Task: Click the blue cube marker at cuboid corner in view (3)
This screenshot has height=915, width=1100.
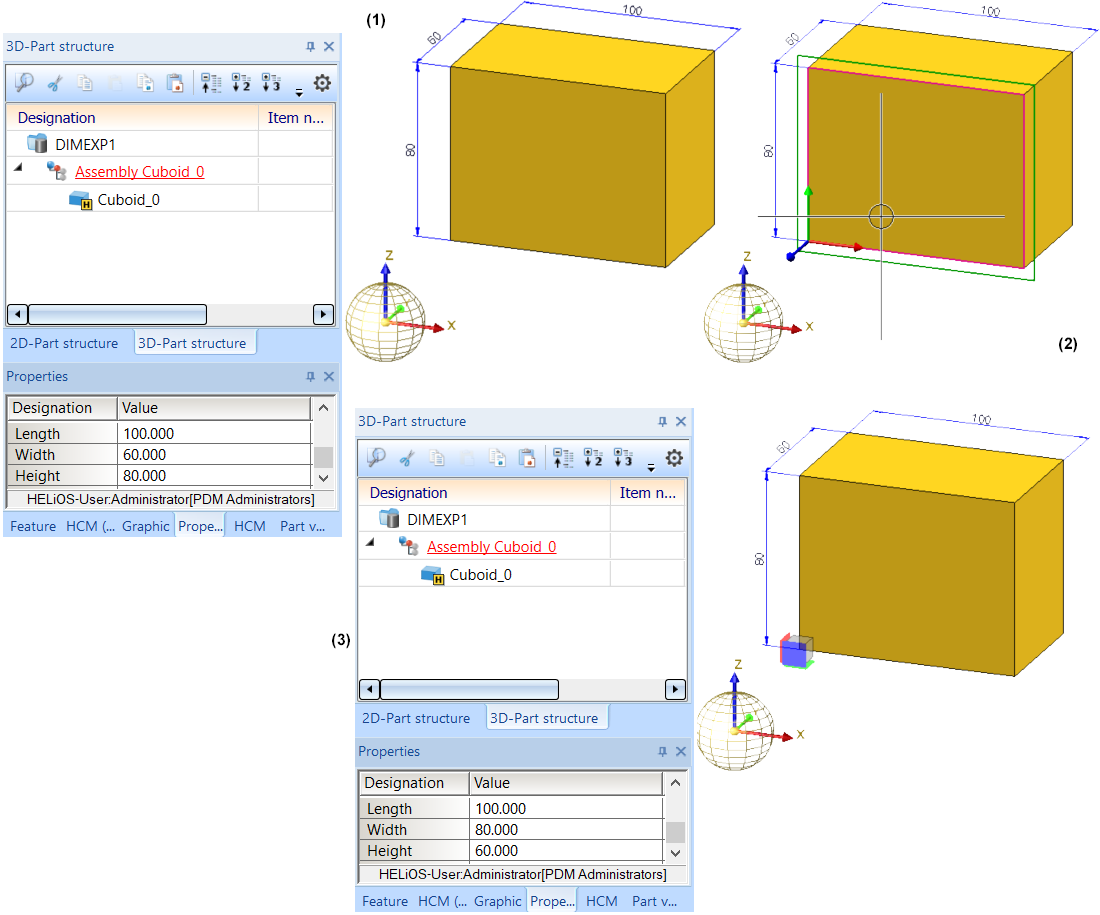Action: coord(796,651)
